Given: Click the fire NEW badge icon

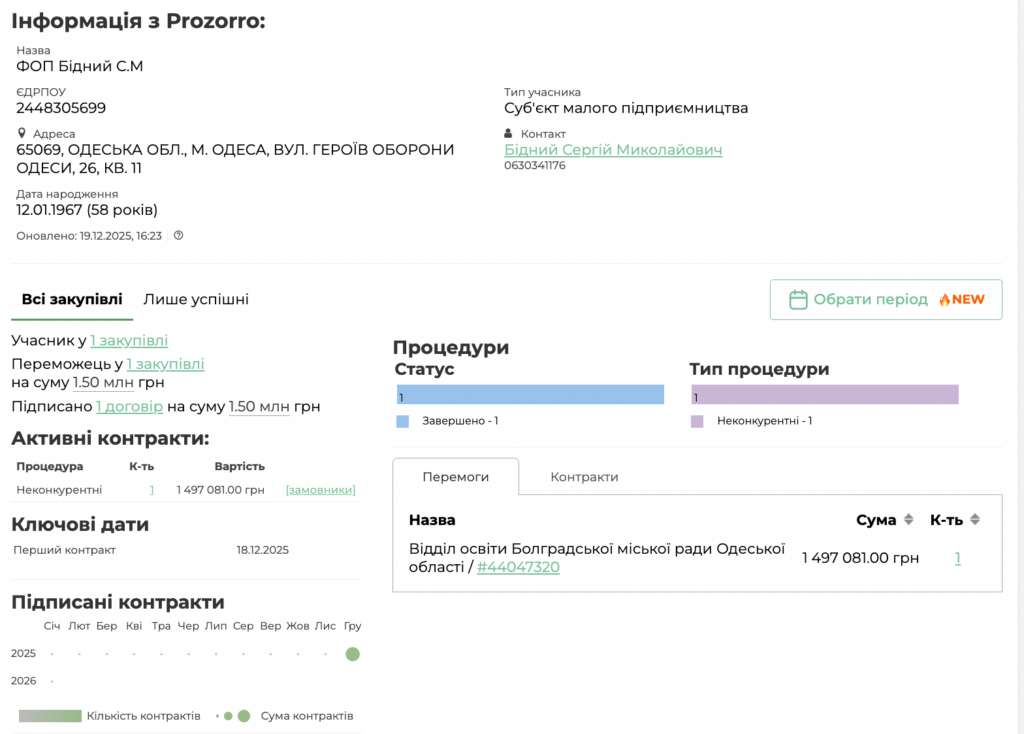Looking at the screenshot, I should point(943,299).
